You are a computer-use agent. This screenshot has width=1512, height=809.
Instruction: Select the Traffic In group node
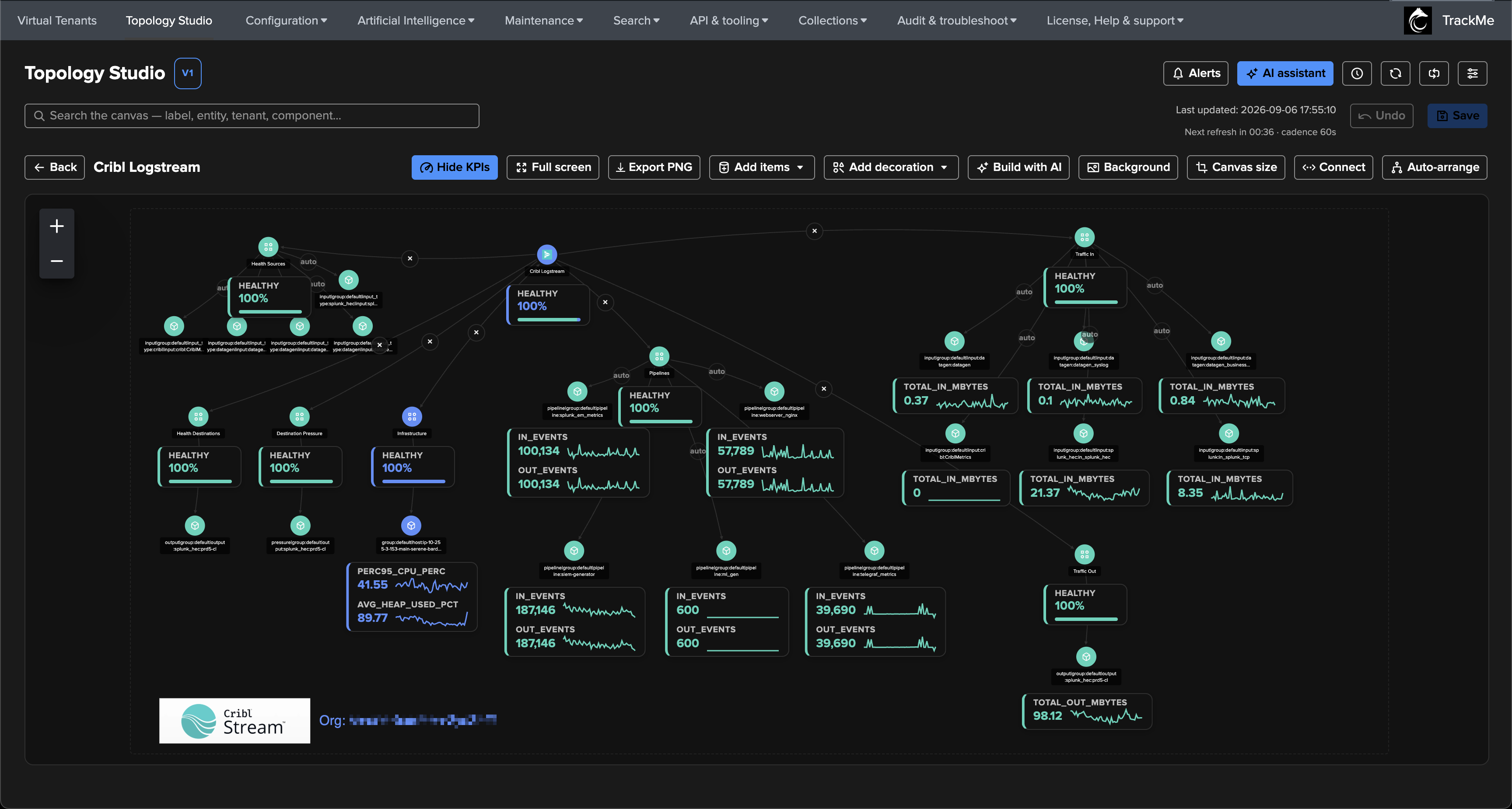point(1084,237)
